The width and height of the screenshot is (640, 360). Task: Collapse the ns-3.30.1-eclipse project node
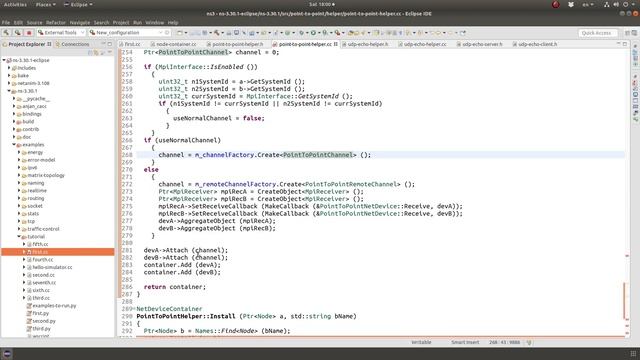[4, 60]
